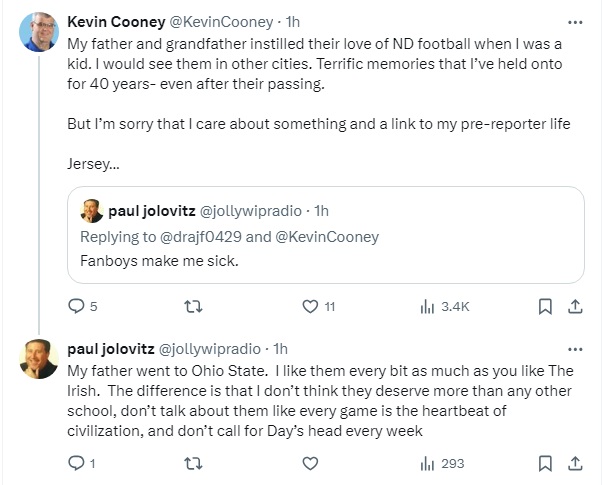Bookmark Kevin Cooney's tweet
This screenshot has height=485, width=602.
click(x=546, y=306)
